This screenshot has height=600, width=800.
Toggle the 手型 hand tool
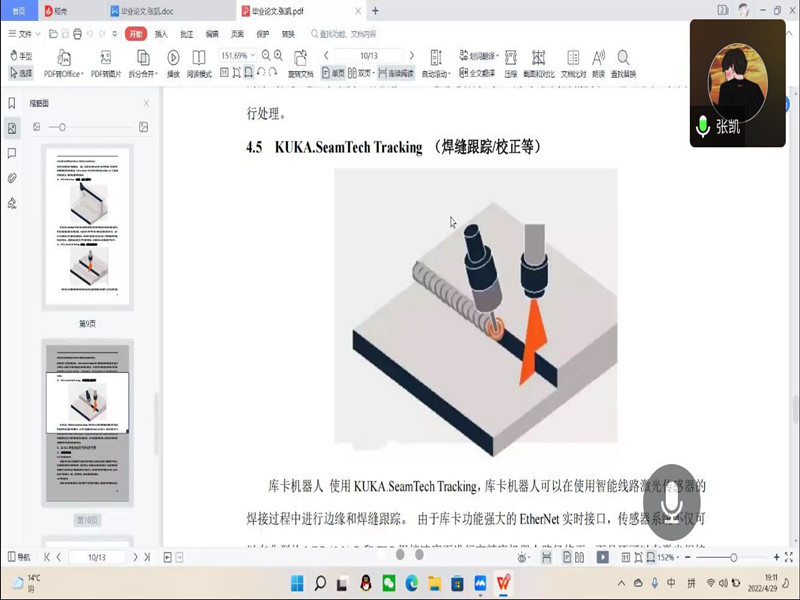(x=21, y=56)
